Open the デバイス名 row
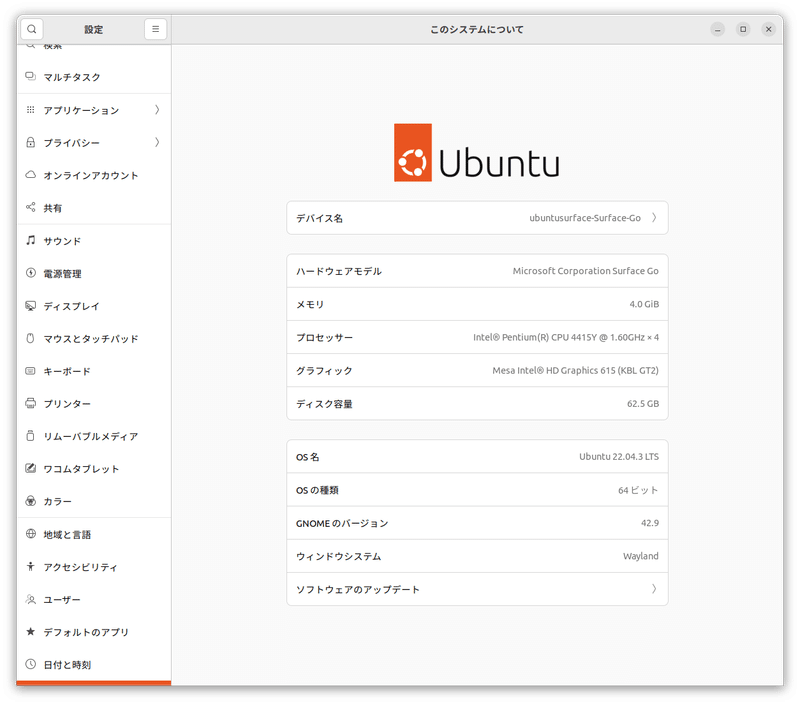The height and width of the screenshot is (704, 800). [477, 218]
